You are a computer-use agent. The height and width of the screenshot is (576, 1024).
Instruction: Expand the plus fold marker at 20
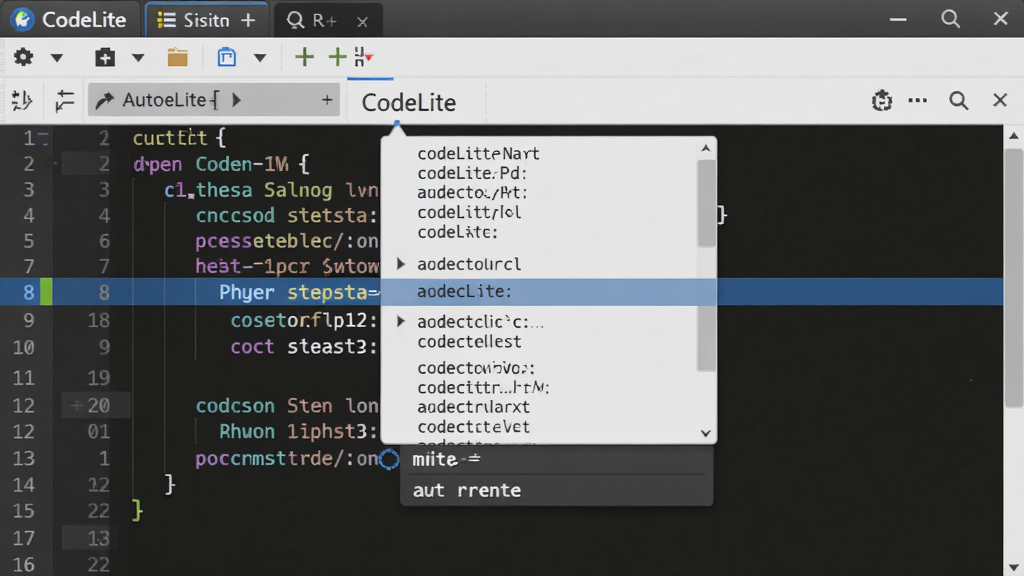tap(76, 406)
